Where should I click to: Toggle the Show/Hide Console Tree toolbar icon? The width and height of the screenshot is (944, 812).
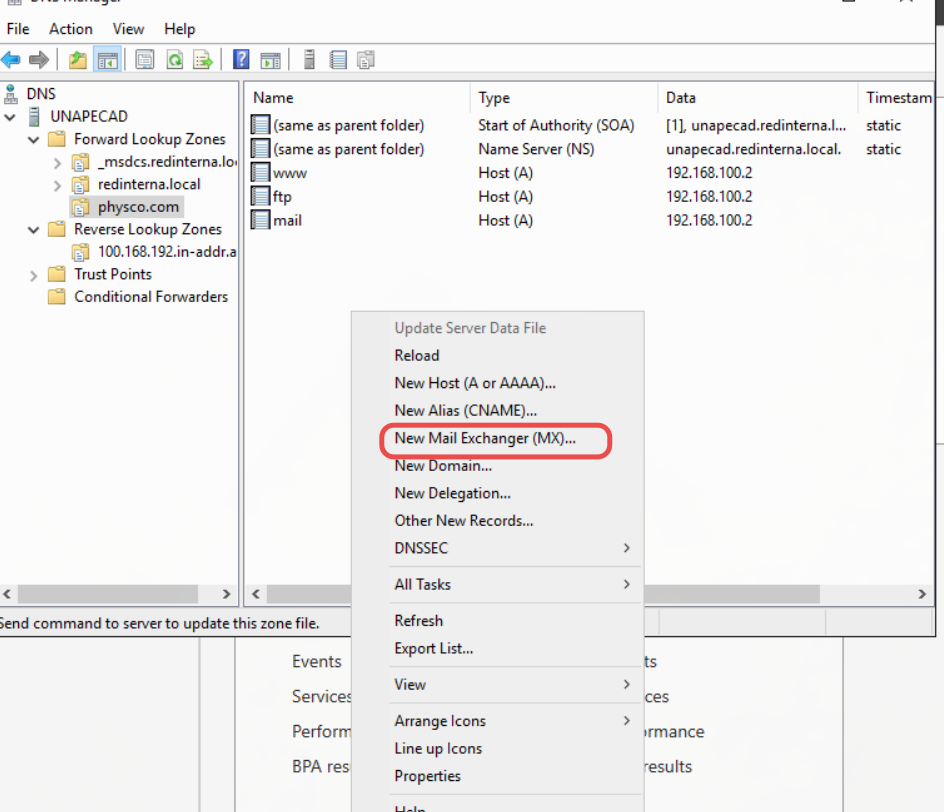(108, 60)
